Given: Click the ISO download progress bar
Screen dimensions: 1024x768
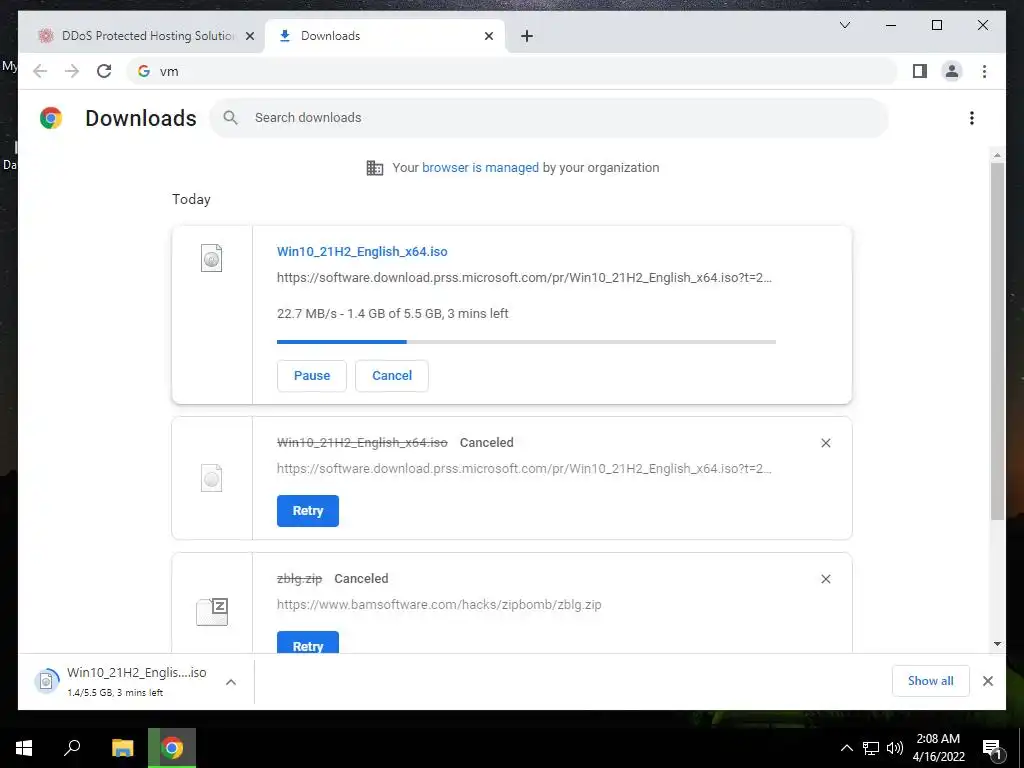Looking at the screenshot, I should [526, 342].
